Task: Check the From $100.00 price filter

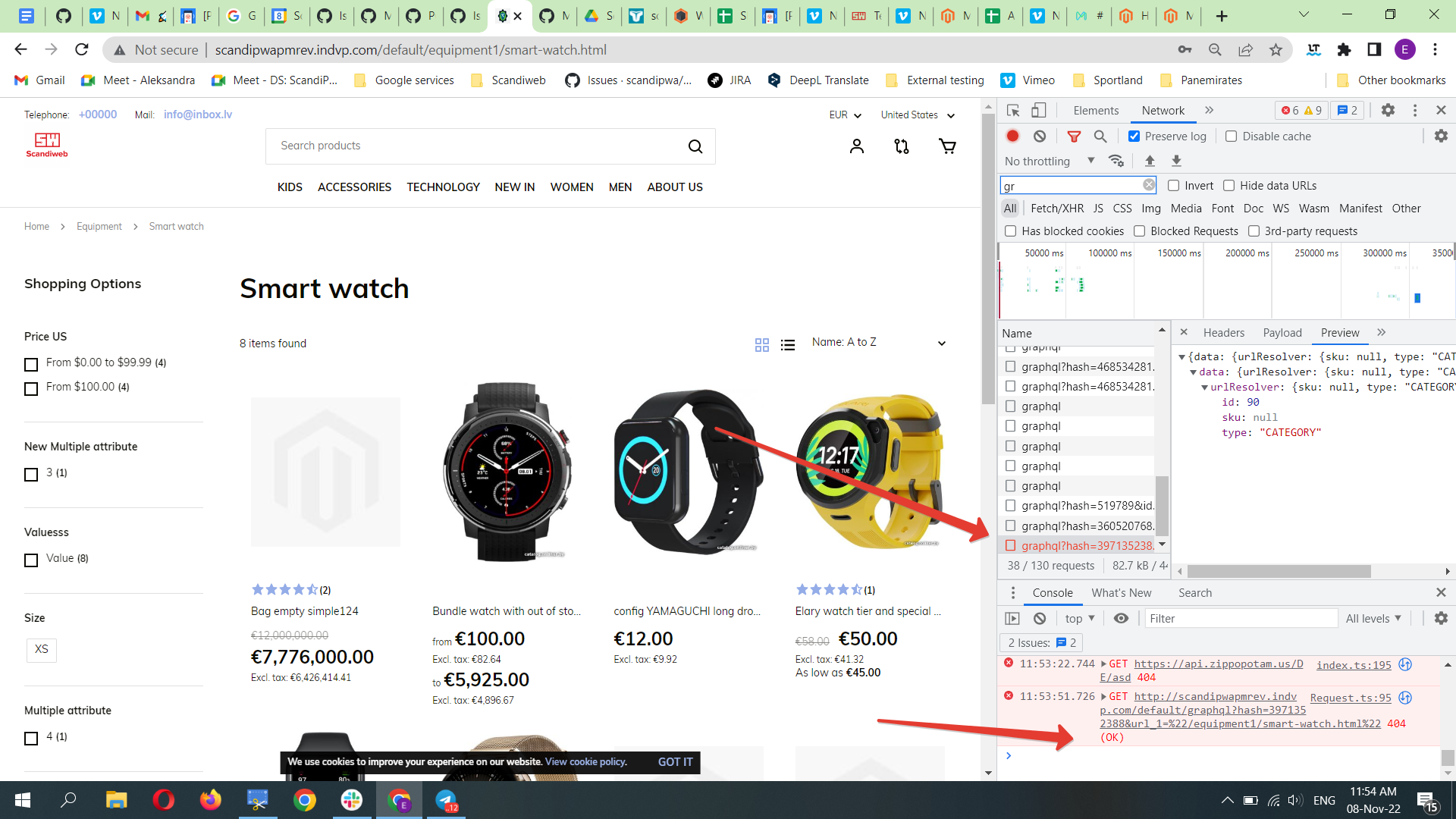Action: pos(31,389)
